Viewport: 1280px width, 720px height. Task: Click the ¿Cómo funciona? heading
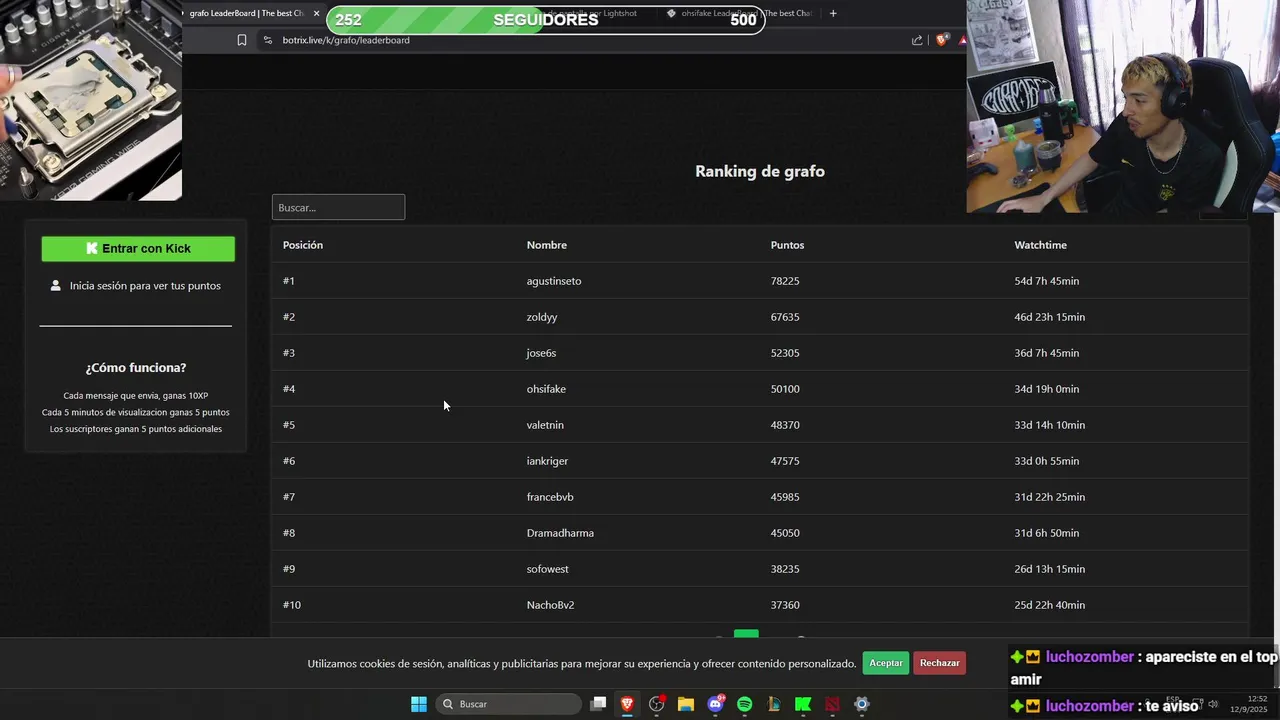click(136, 368)
